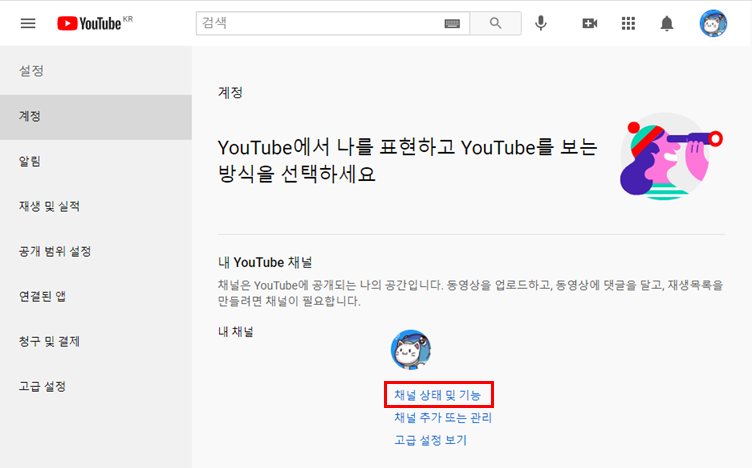Viewport: 752px width, 468px height.
Task: Open account menu via top-right avatar
Action: point(713,23)
